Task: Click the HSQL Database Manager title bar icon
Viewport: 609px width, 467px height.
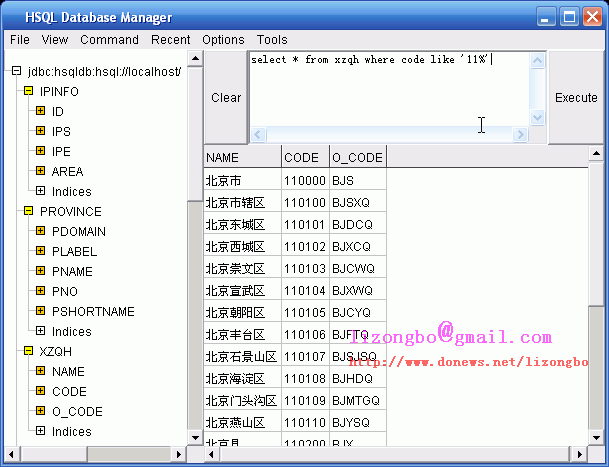Action: [x=13, y=17]
